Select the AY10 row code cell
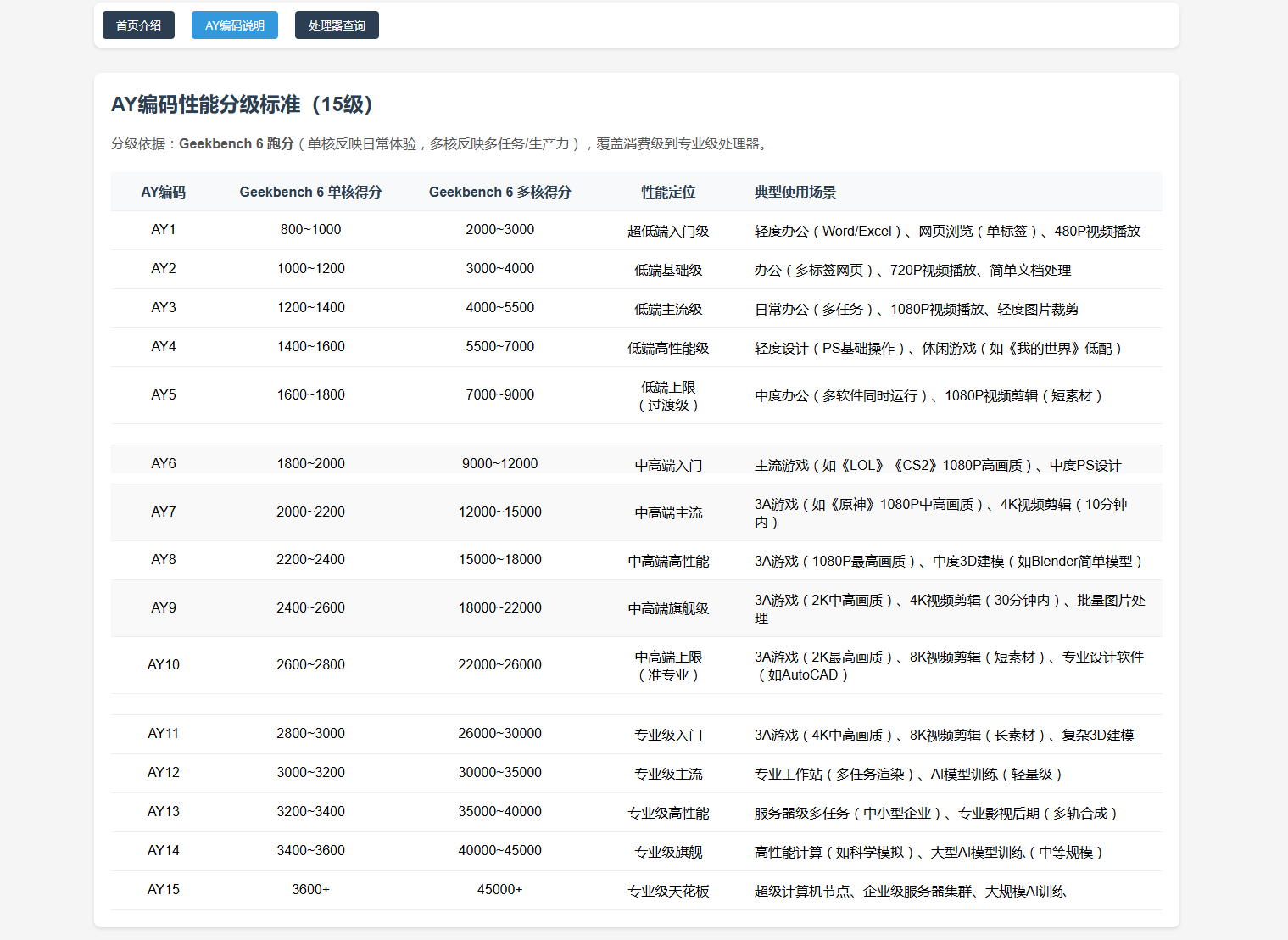The image size is (1288, 940). pyautogui.click(x=164, y=665)
